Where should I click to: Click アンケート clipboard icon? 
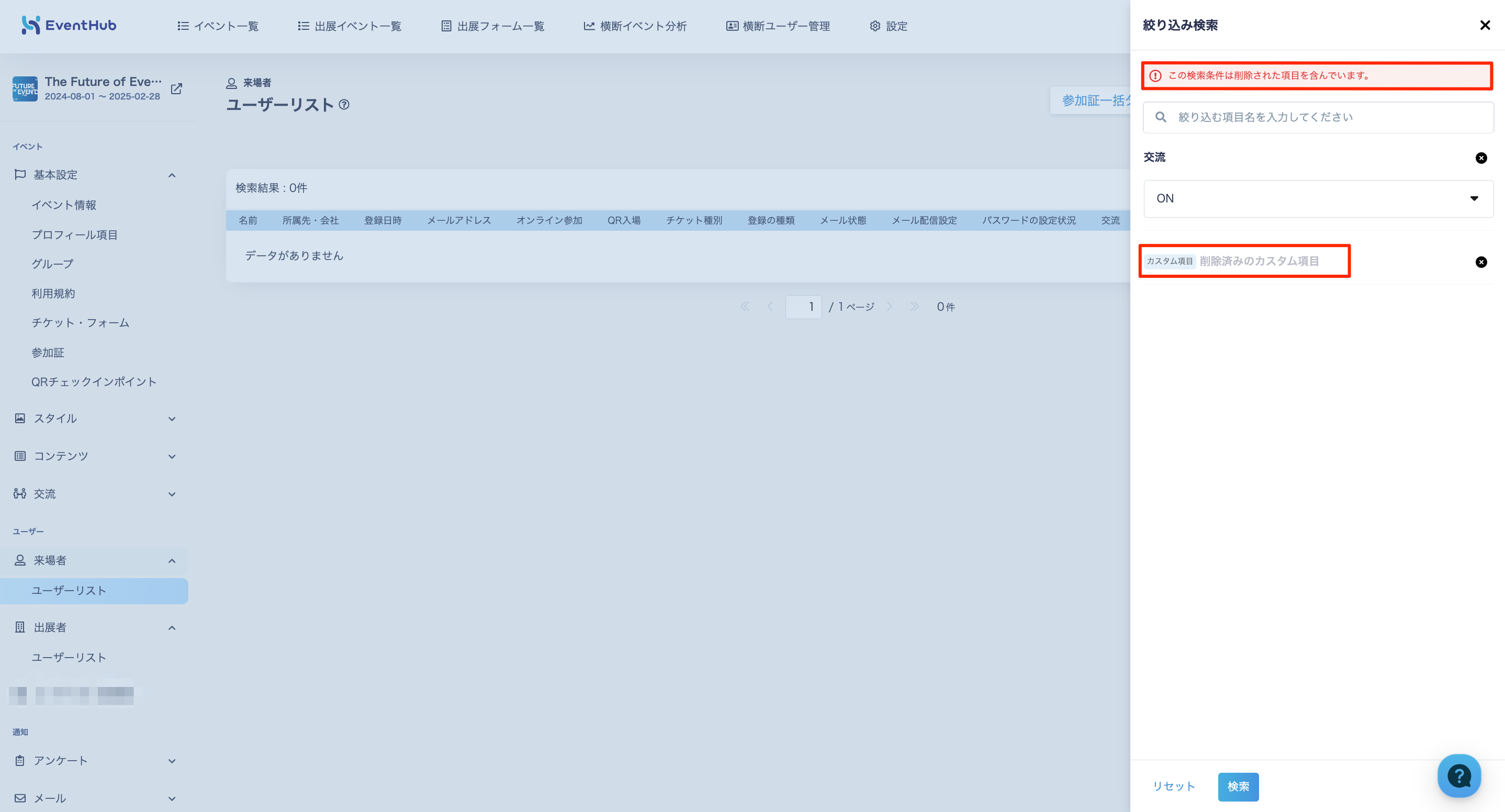pos(20,761)
